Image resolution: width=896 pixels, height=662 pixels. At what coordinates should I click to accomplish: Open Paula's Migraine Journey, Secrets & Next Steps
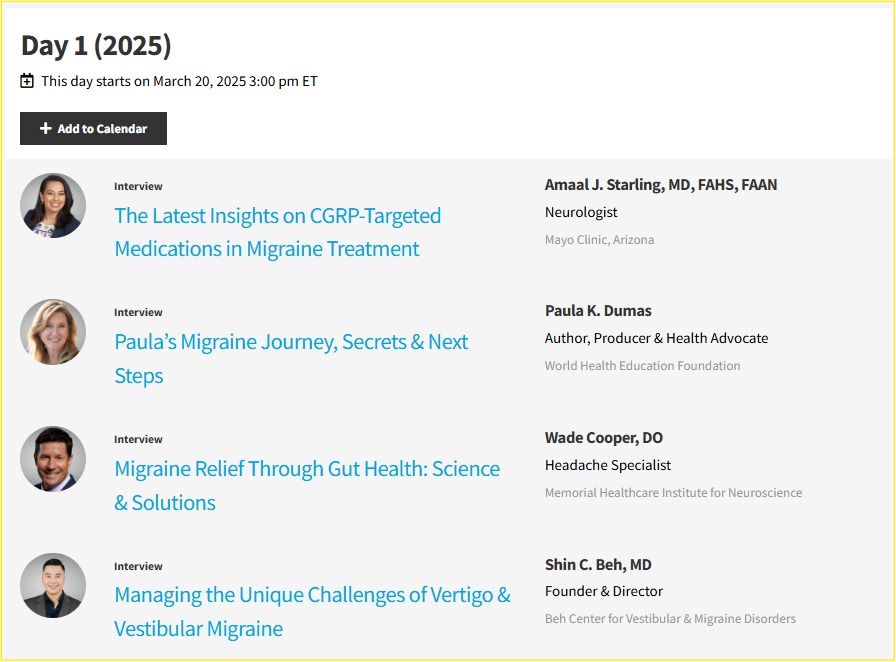click(x=291, y=358)
